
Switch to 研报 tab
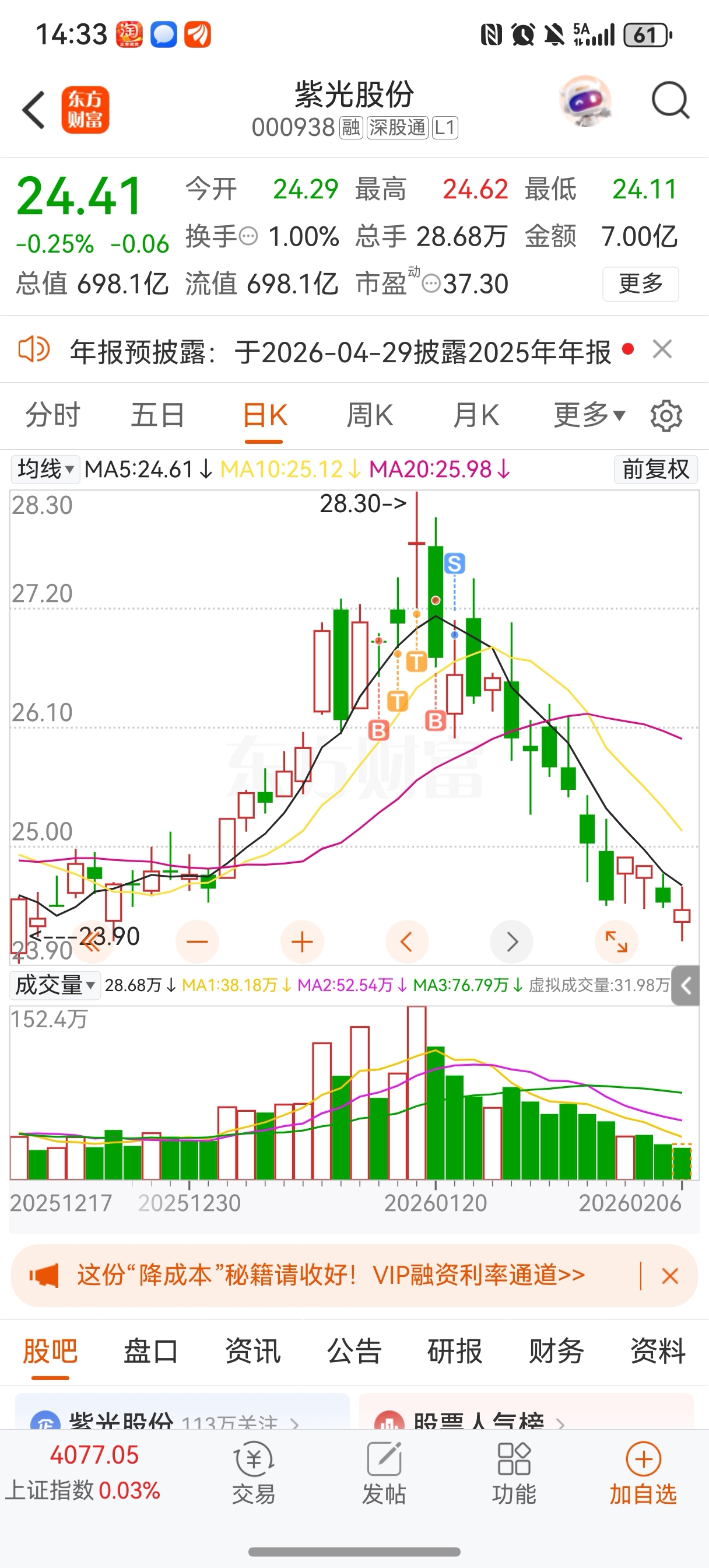(x=455, y=1352)
